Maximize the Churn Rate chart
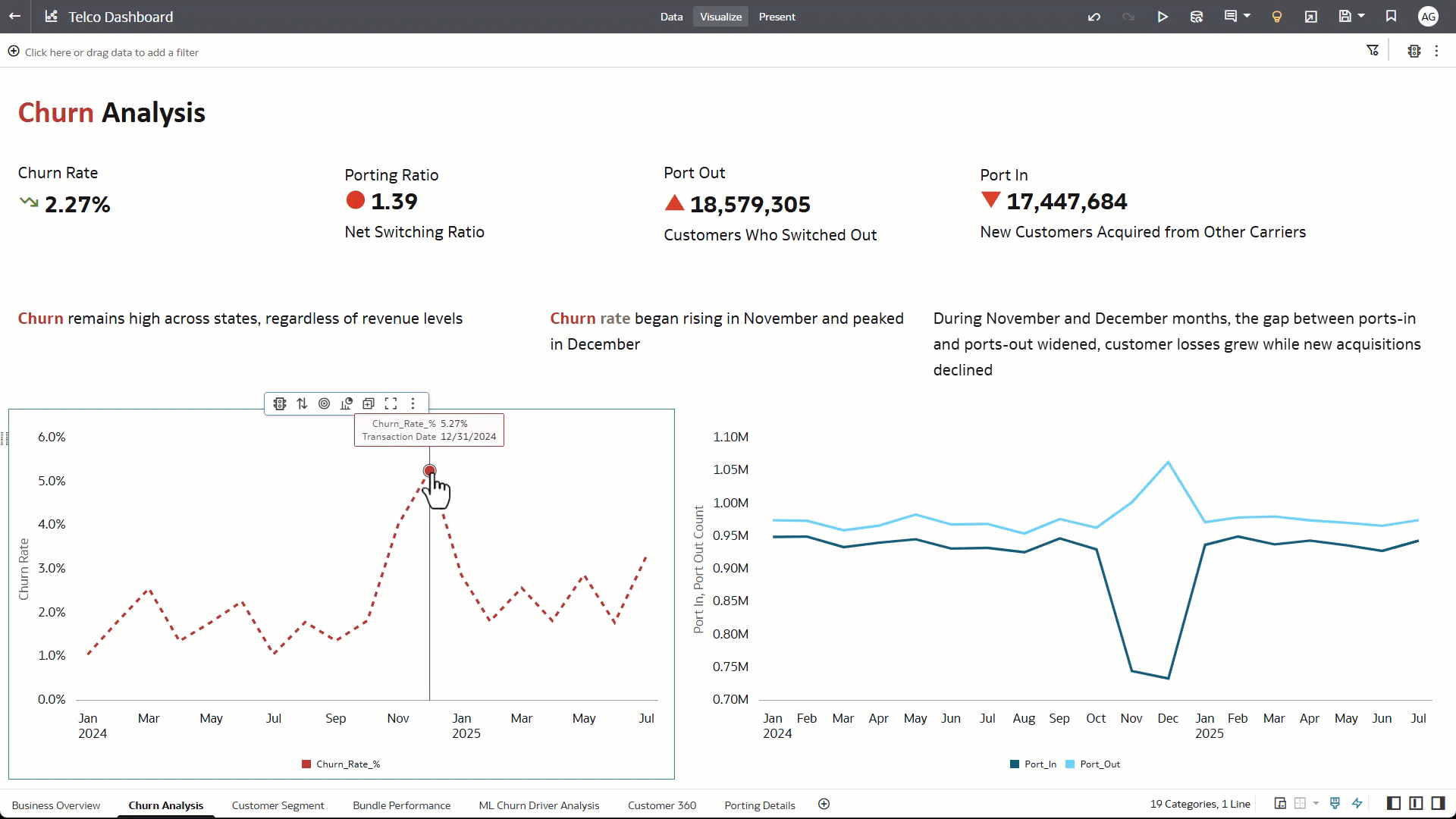This screenshot has height=819, width=1456. (391, 403)
